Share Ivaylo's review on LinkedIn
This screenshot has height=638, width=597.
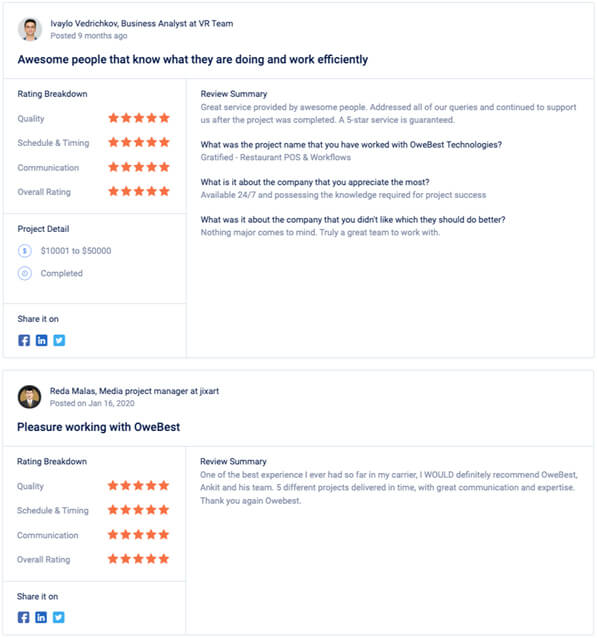coord(42,340)
